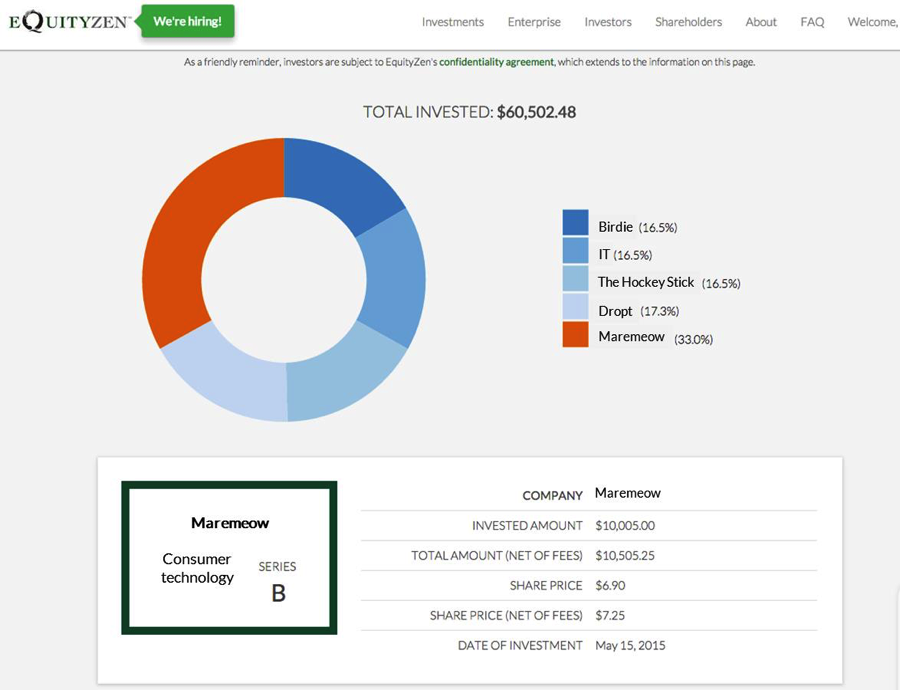Open the Investments menu
Image resolution: width=900 pixels, height=690 pixels.
pyautogui.click(x=453, y=22)
